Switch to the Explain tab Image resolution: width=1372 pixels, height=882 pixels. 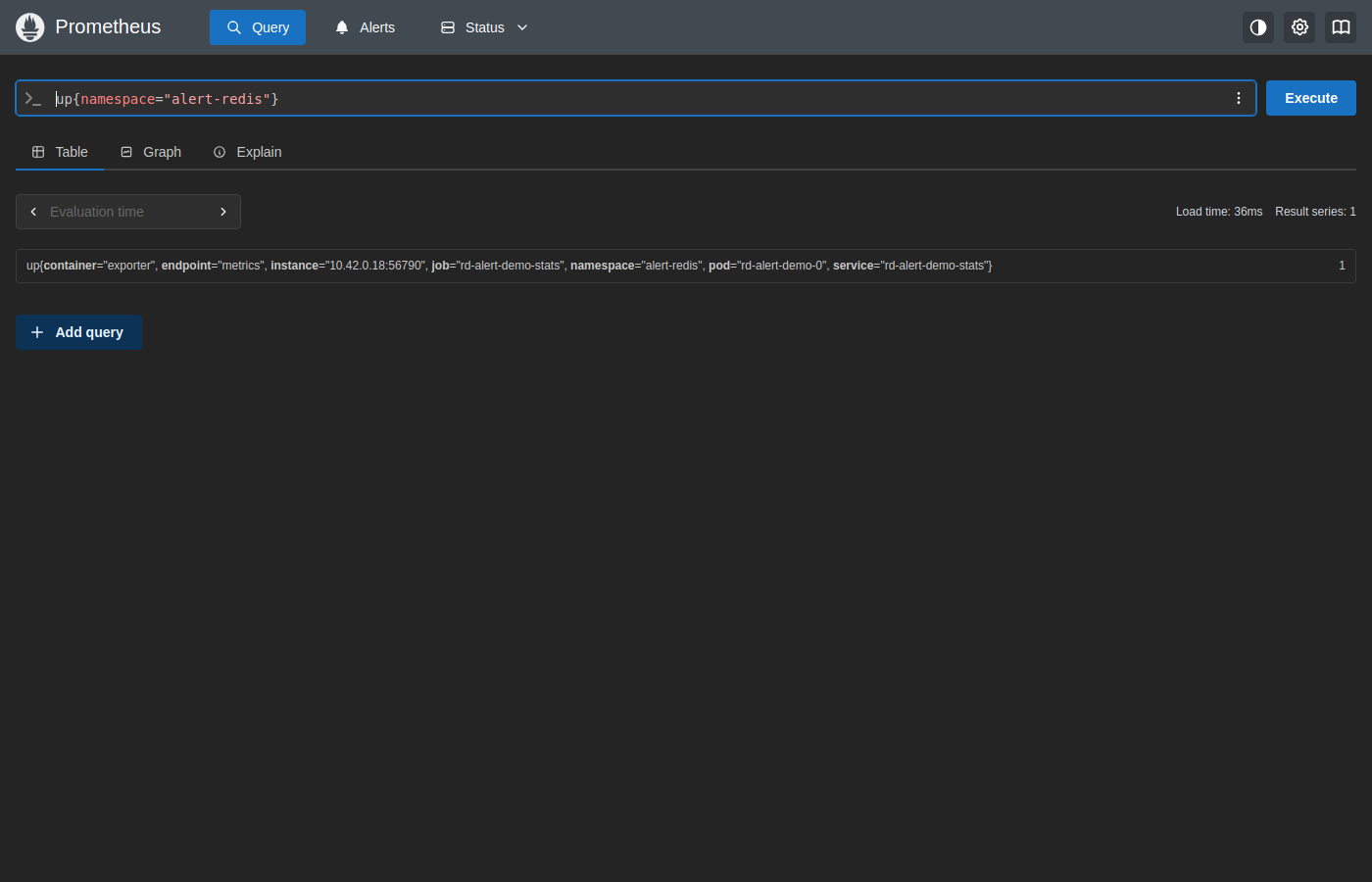pyautogui.click(x=247, y=152)
